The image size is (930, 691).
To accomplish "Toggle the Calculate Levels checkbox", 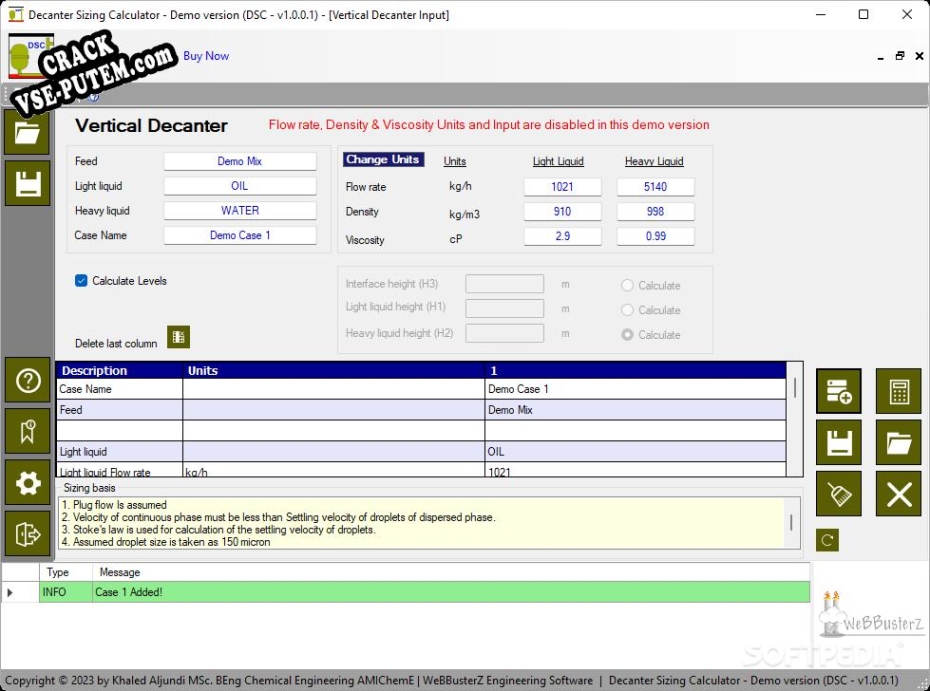I will click(81, 281).
